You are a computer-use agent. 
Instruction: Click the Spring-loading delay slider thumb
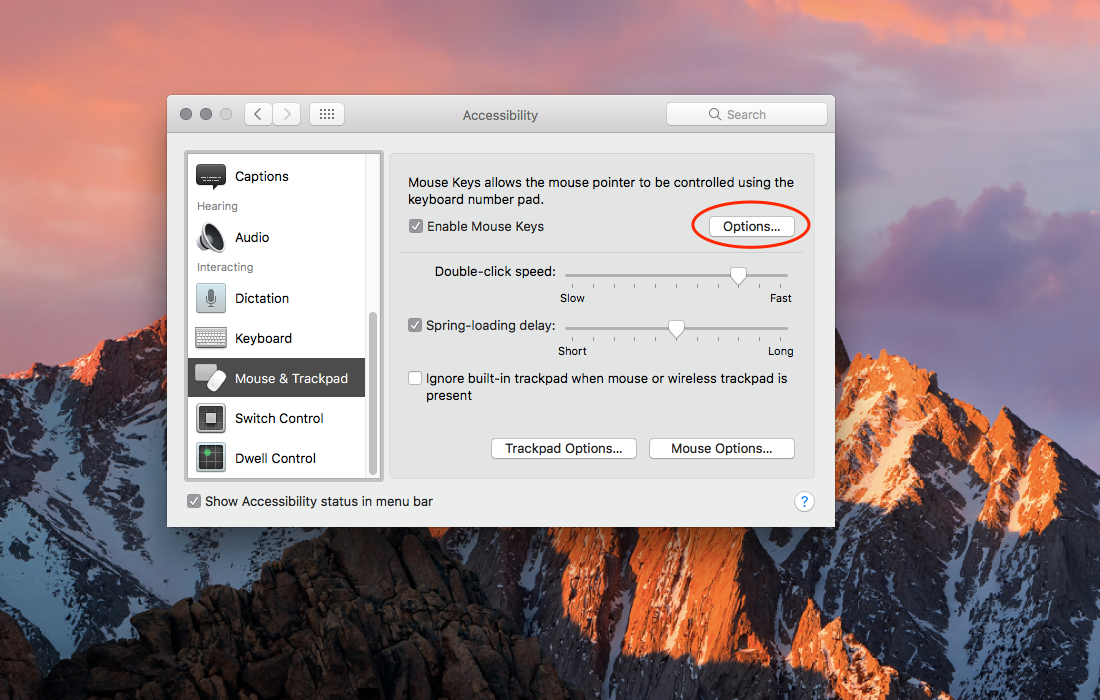tap(676, 329)
